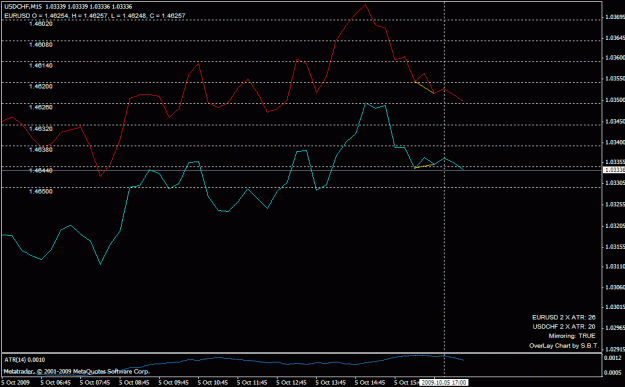Click the crosshair time tag 2009.10.05 17:00

click(x=444, y=383)
